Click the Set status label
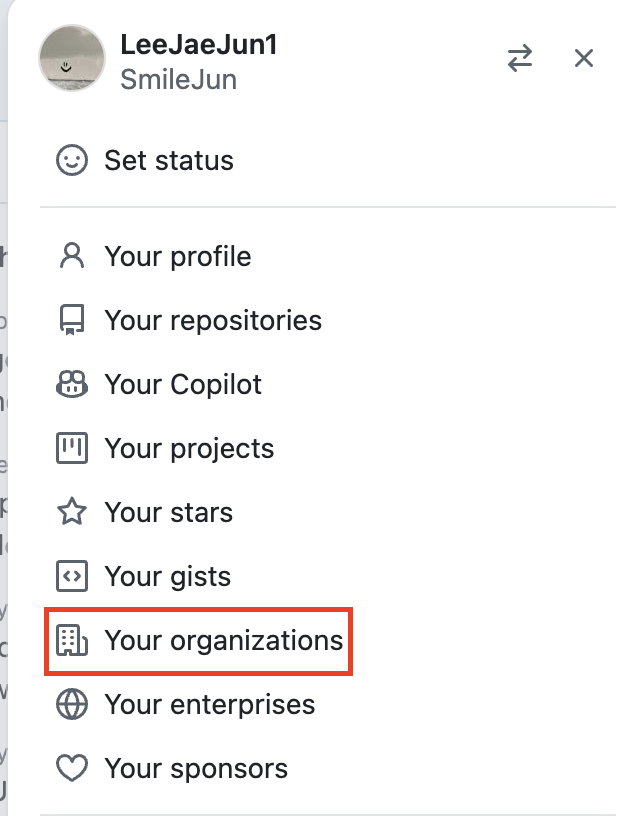Image resolution: width=642 pixels, height=816 pixels. coord(169,161)
